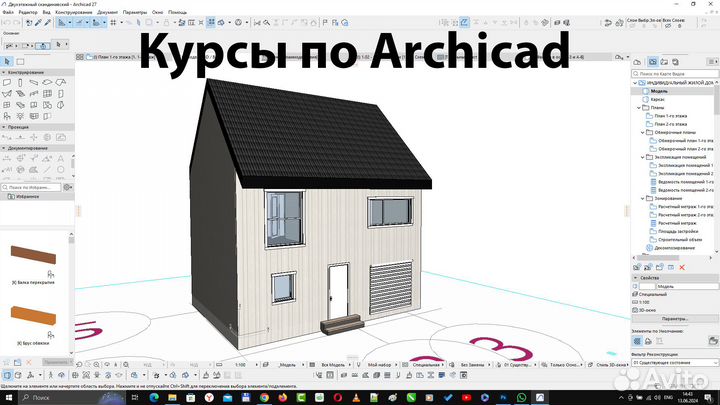Open VLC from the taskbar
Screen dimensions: 720x405
pyautogui.click(x=356, y=398)
